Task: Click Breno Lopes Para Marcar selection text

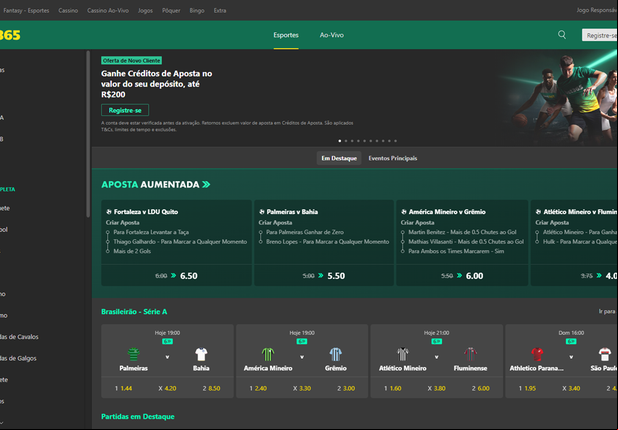Action: (328, 242)
